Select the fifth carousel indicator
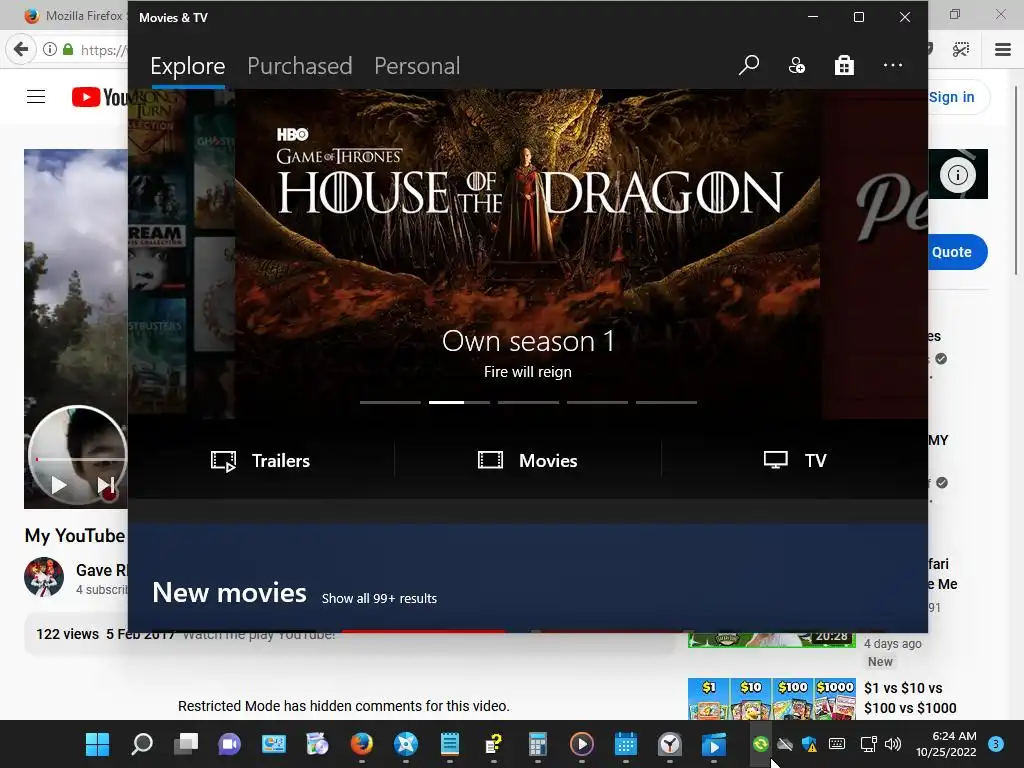1024x768 pixels. [667, 402]
